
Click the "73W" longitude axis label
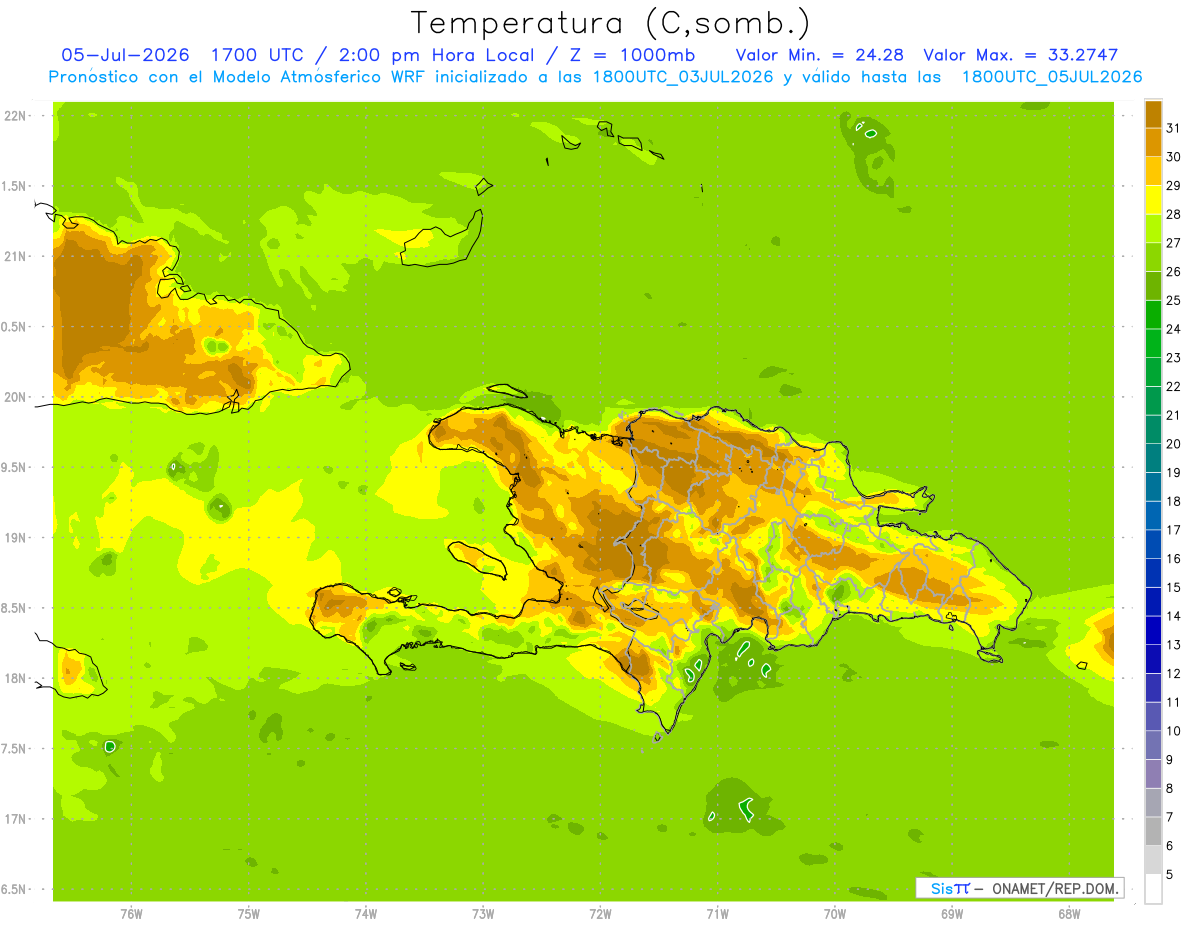(x=483, y=914)
